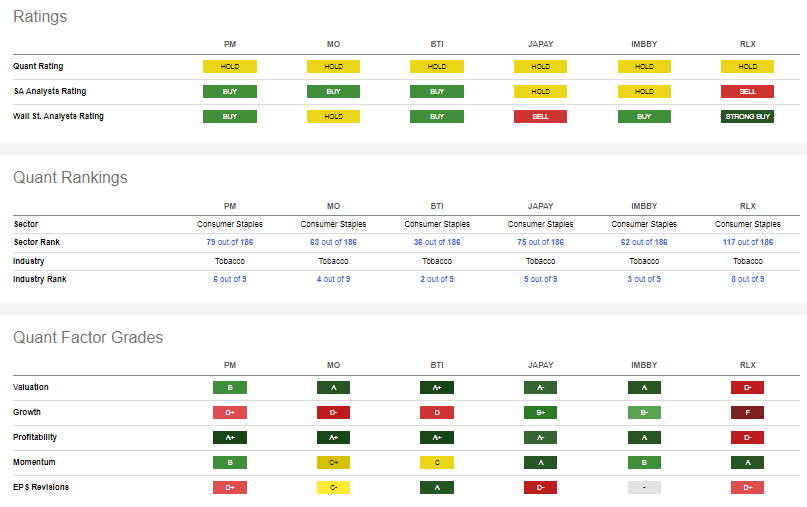
Task: Click the Wall St. Analysts Rating label
Action: pyautogui.click(x=58, y=116)
